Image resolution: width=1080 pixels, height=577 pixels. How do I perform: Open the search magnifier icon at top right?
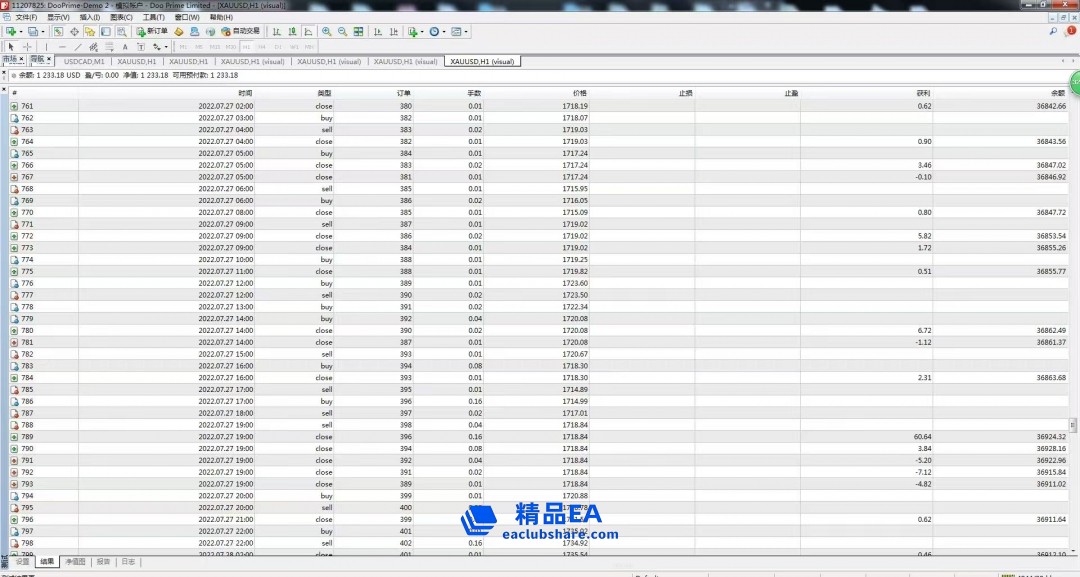[x=1053, y=31]
